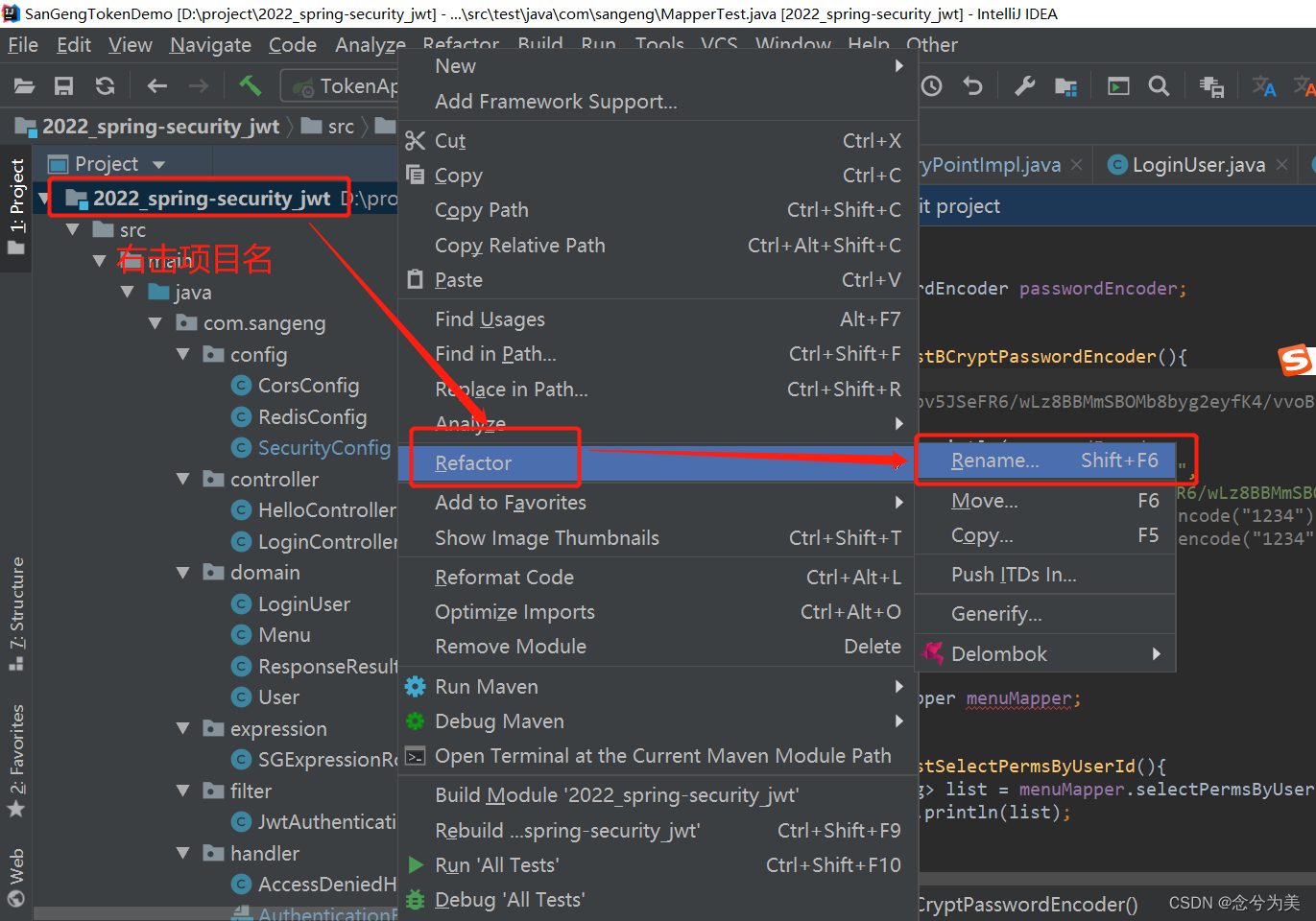Open the TokenAp run configuration dropdown
Viewport: 1316px width, 921px height.
coord(341,86)
